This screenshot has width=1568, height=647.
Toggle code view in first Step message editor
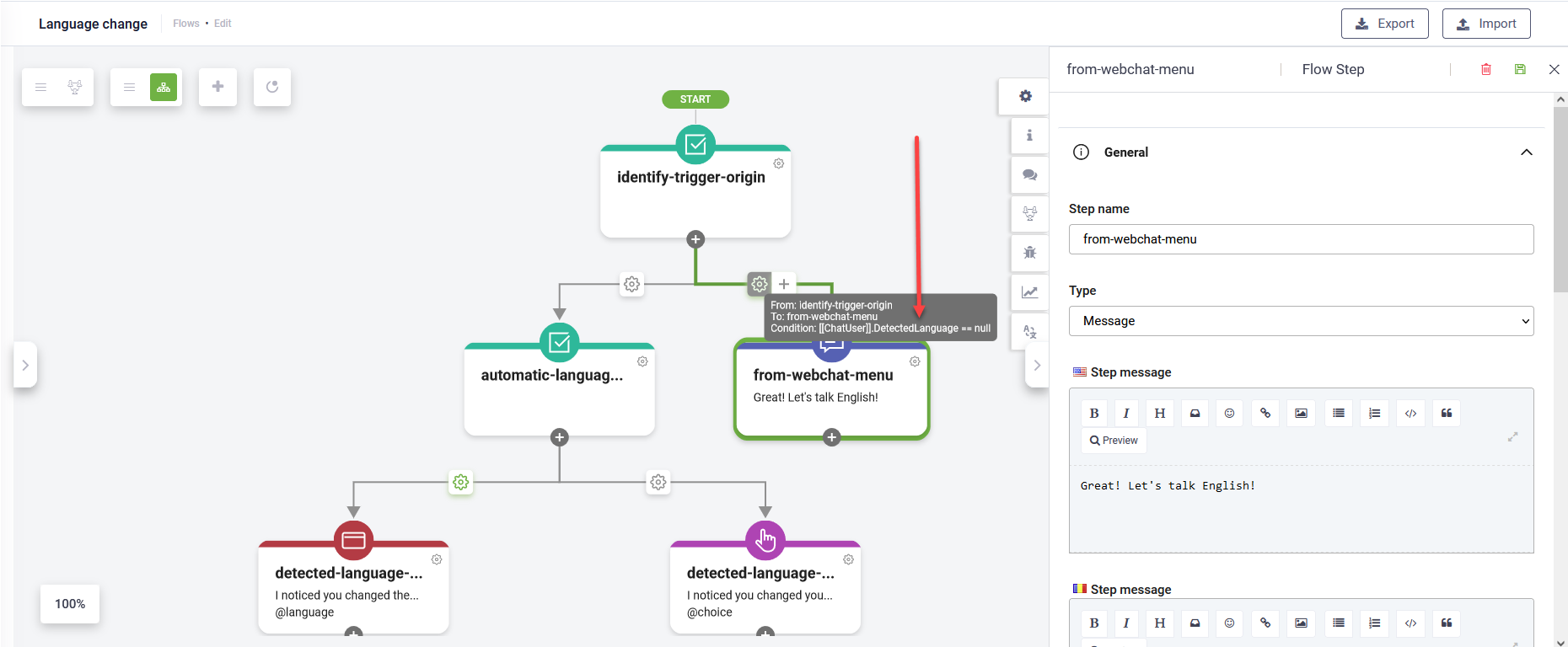pos(1410,413)
